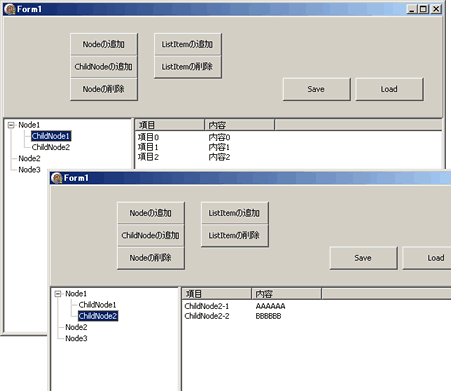Select Node3 in the front window tree
The width and height of the screenshot is (451, 391).
pyautogui.click(x=76, y=338)
